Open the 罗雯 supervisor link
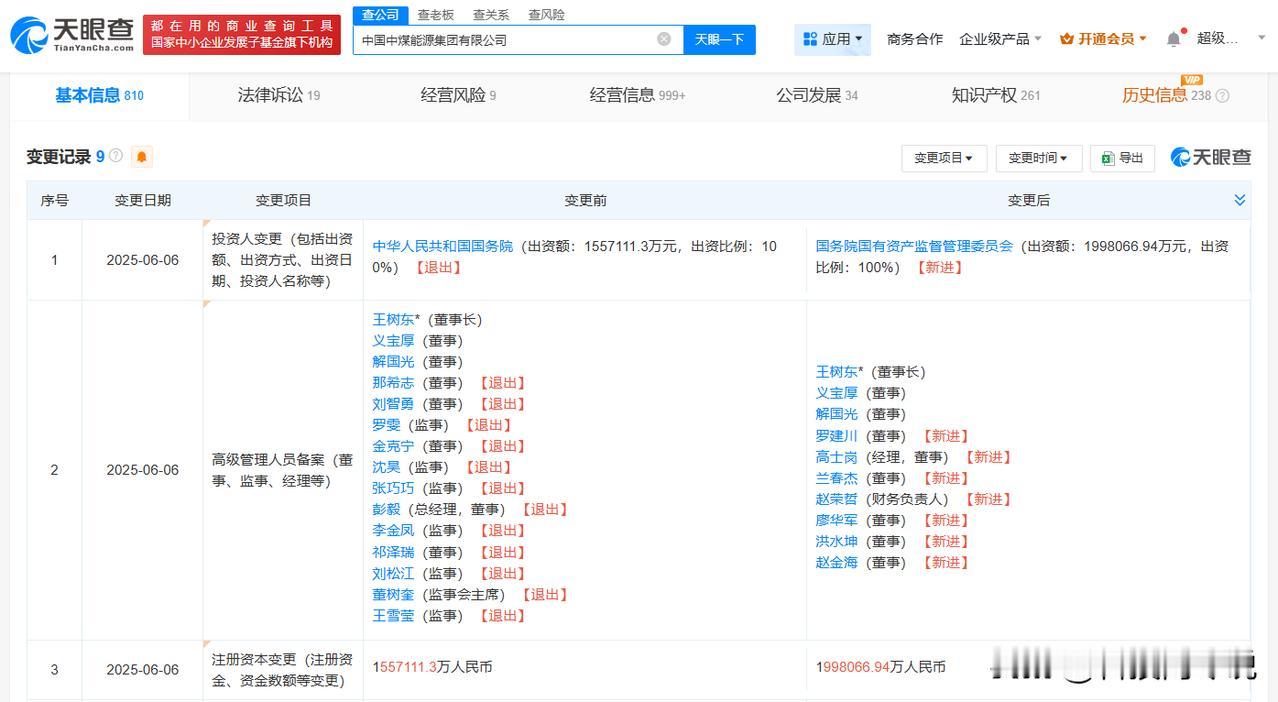Image resolution: width=1278 pixels, height=702 pixels. click(386, 425)
